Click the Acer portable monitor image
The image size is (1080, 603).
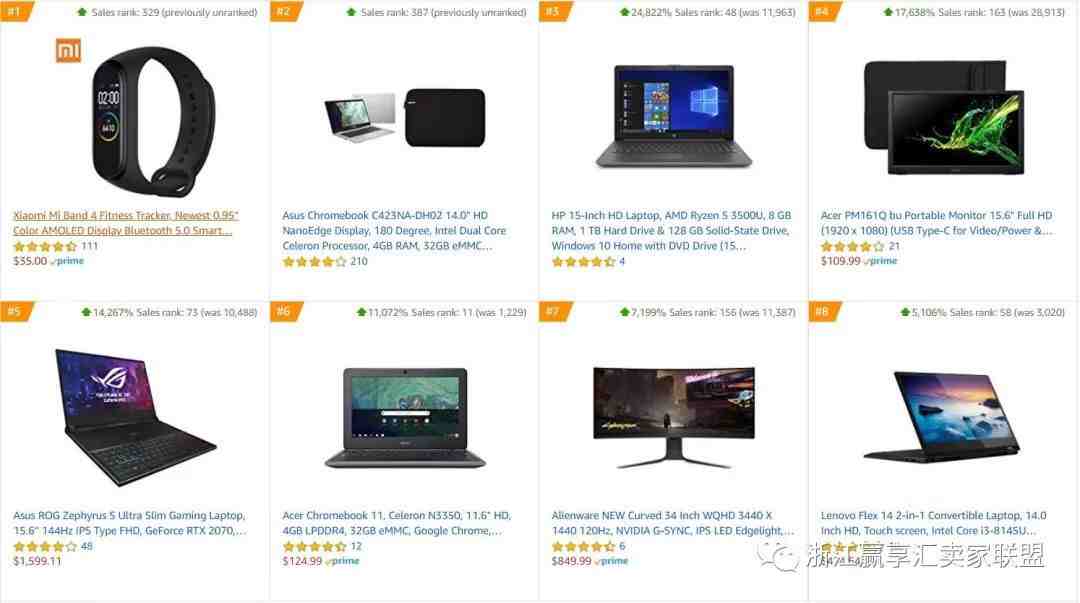944,117
